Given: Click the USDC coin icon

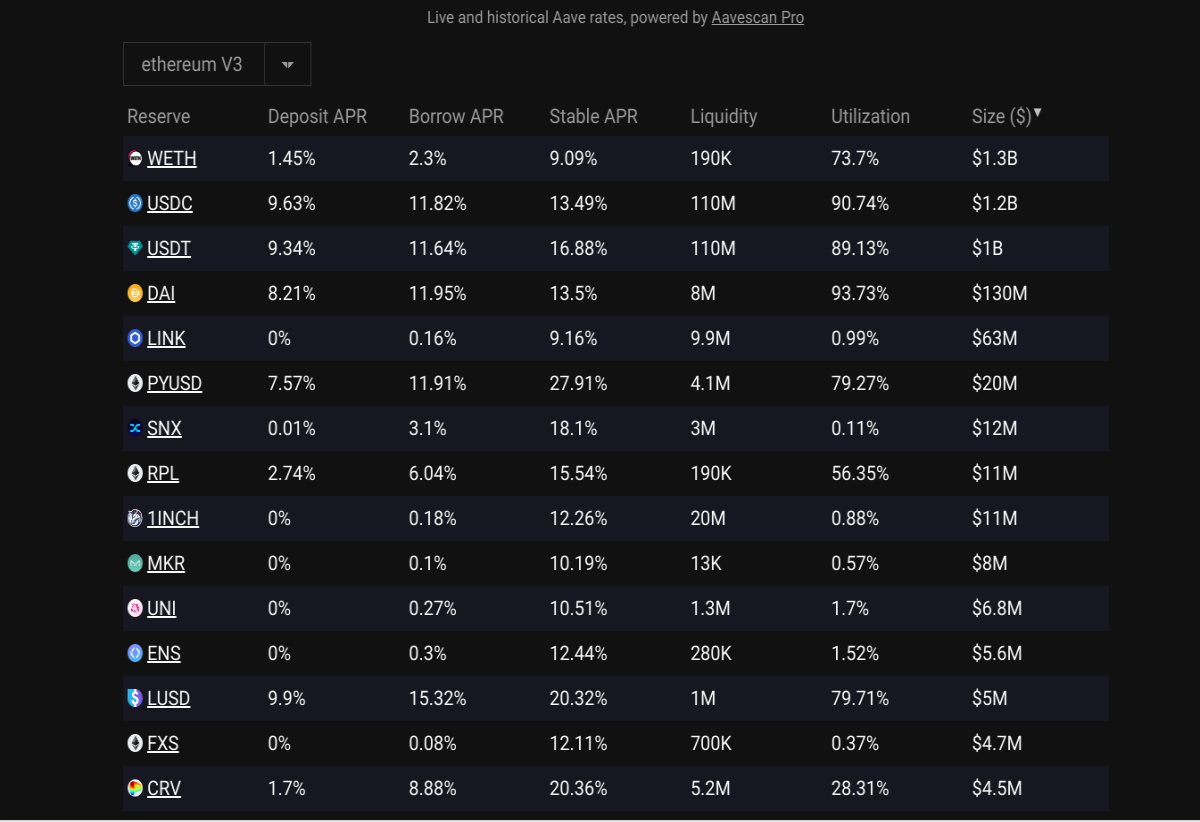Looking at the screenshot, I should coord(135,203).
